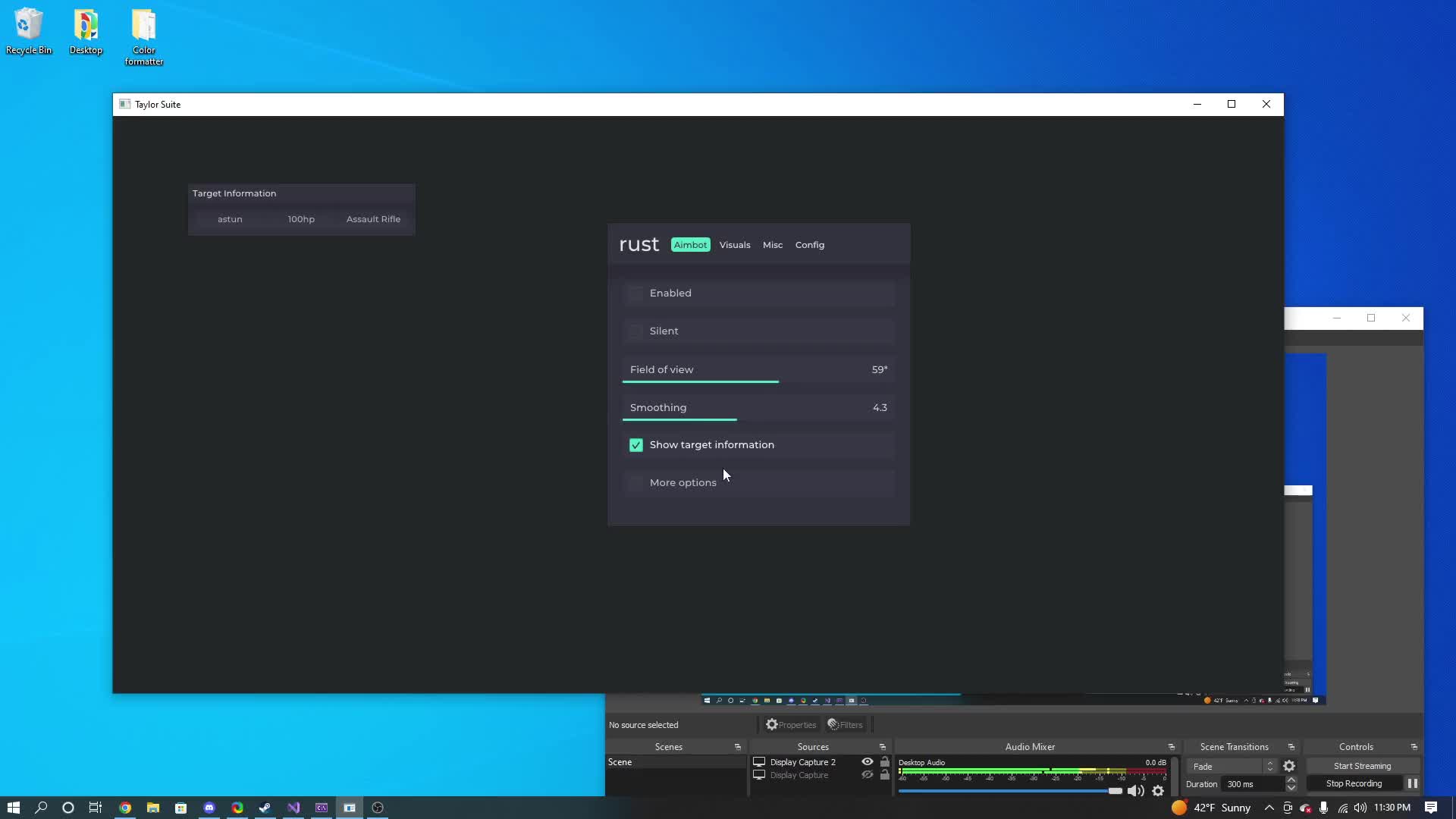Open Google Chrome from the taskbar
This screenshot has width=1456, height=819.
[125, 808]
